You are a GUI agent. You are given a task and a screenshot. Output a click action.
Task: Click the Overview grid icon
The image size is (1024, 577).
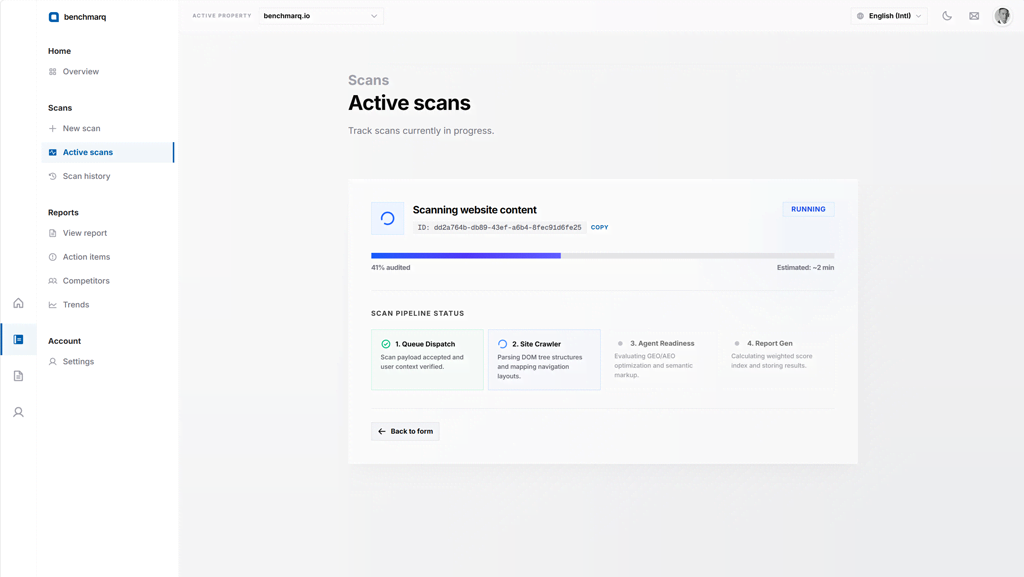(52, 72)
